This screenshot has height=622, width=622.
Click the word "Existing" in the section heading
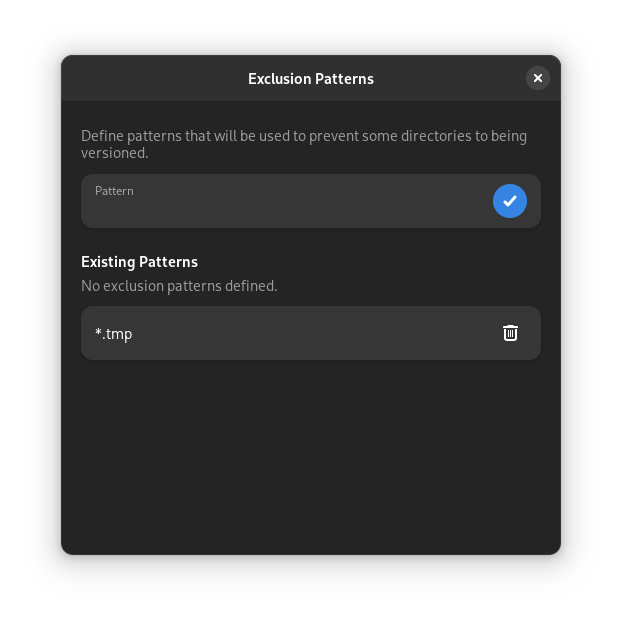[108, 262]
